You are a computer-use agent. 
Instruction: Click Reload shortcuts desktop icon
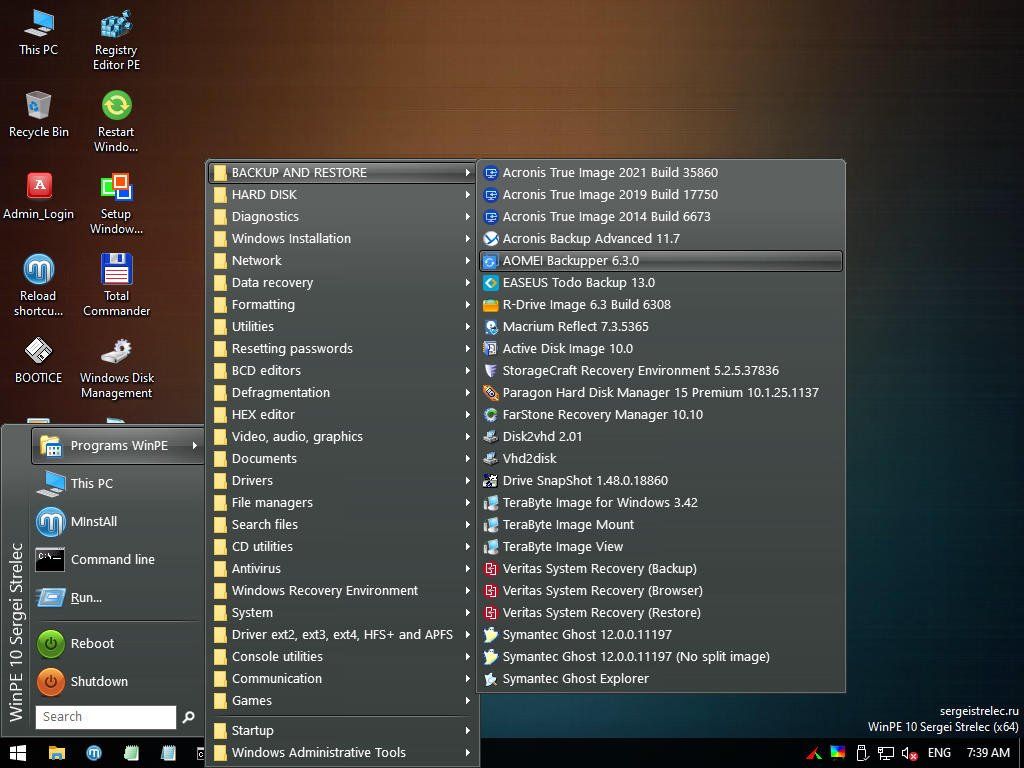[39, 286]
